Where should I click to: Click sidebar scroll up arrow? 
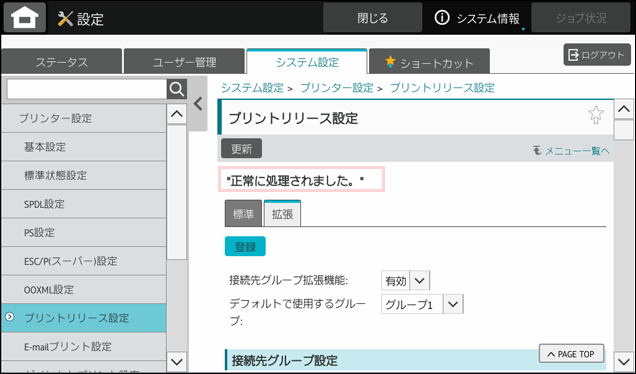177,114
